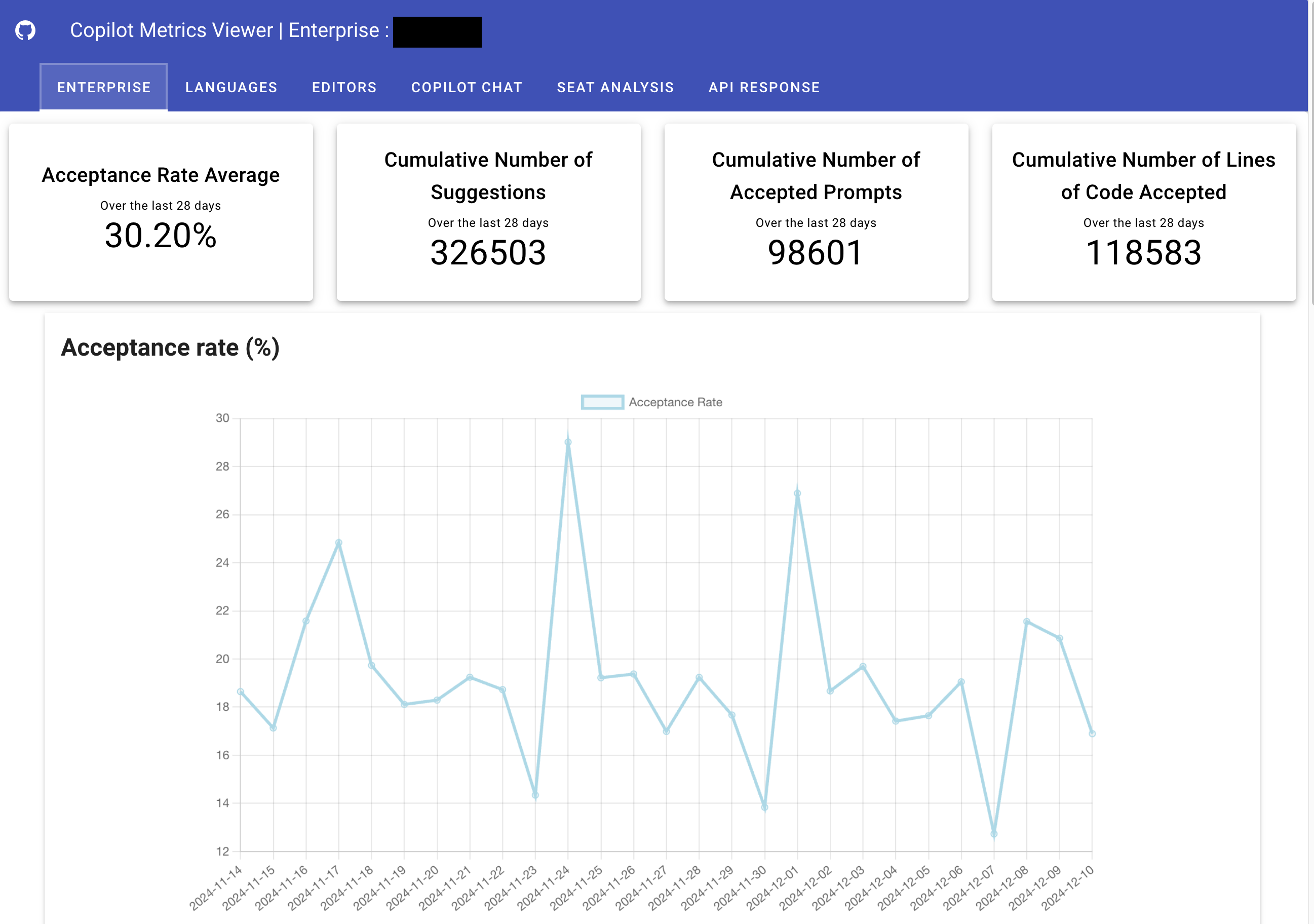Switch to the Languages tab
The height and width of the screenshot is (924, 1314).
(231, 87)
